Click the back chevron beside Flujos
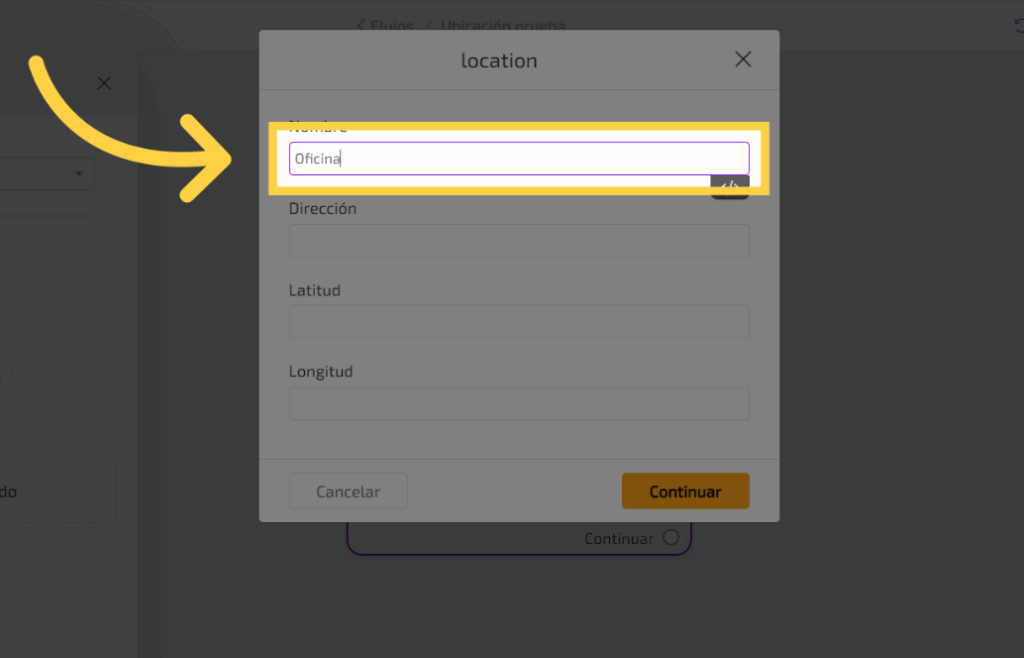The height and width of the screenshot is (658, 1024). [361, 26]
